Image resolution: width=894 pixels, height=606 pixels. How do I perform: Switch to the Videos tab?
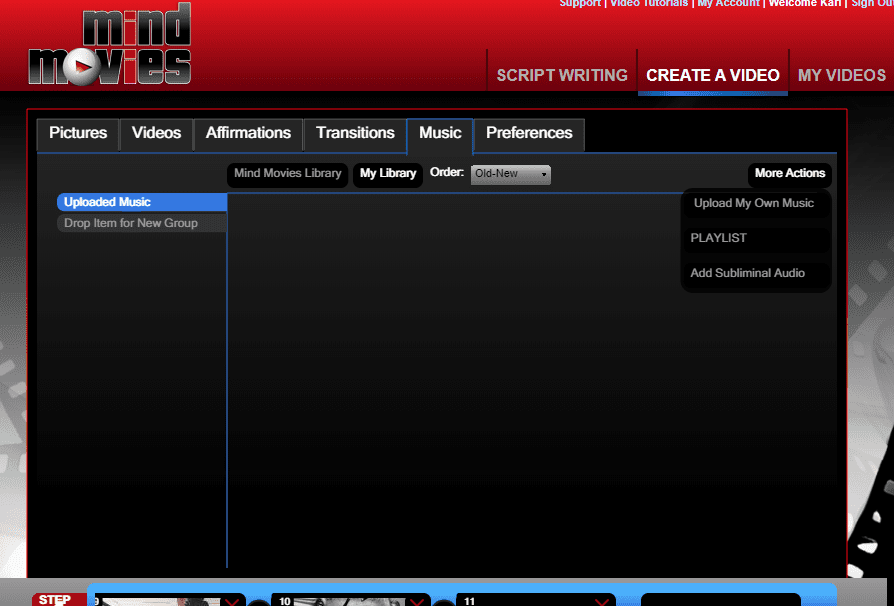[x=156, y=134]
